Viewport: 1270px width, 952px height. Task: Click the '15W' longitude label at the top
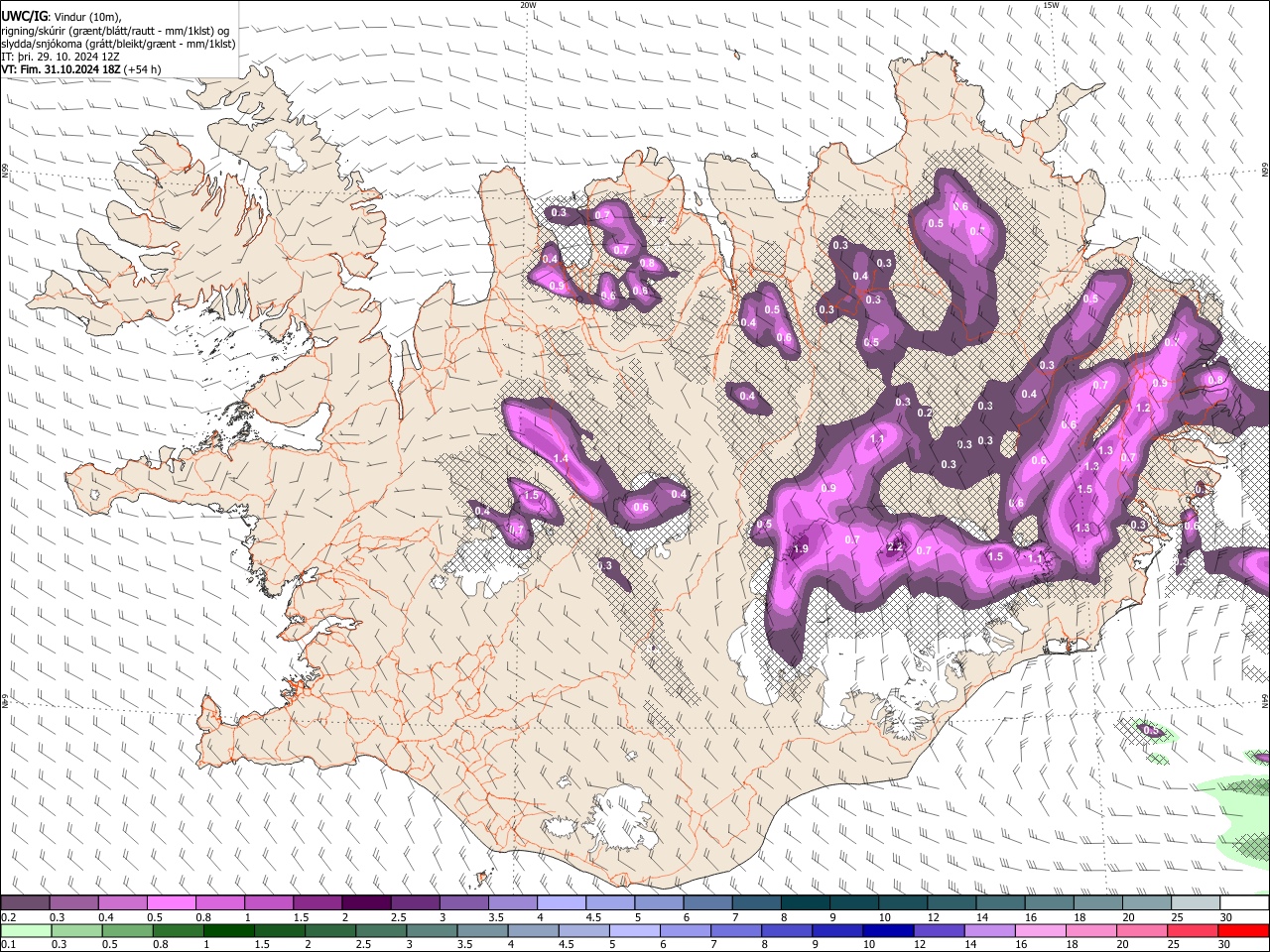coord(1051,5)
